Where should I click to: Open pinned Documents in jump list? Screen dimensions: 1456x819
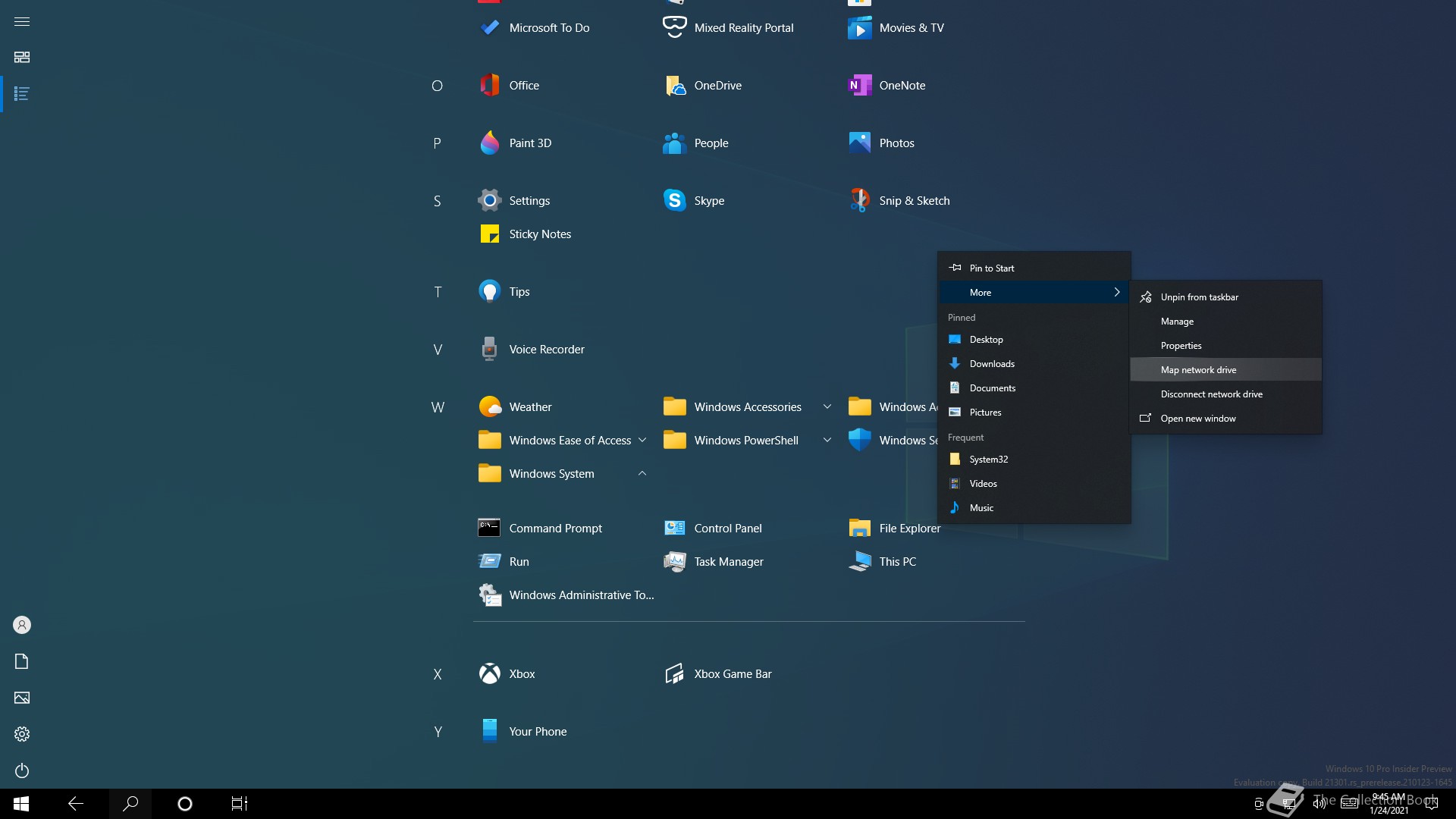(1034, 388)
